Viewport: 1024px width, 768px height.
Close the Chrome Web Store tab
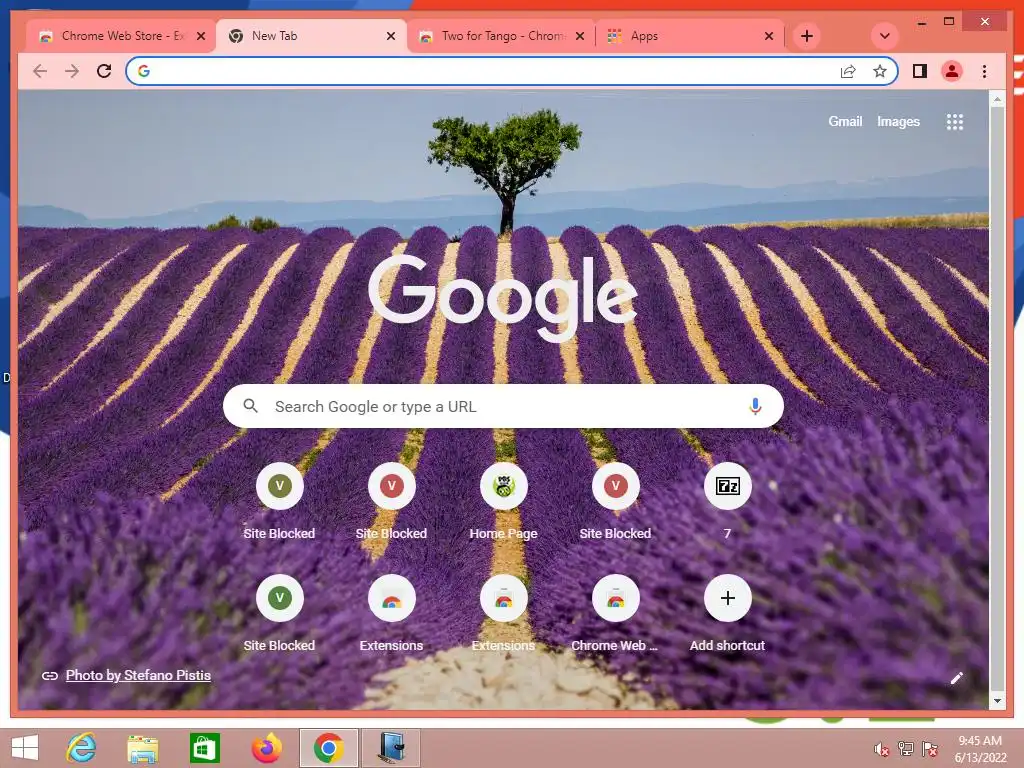click(201, 36)
